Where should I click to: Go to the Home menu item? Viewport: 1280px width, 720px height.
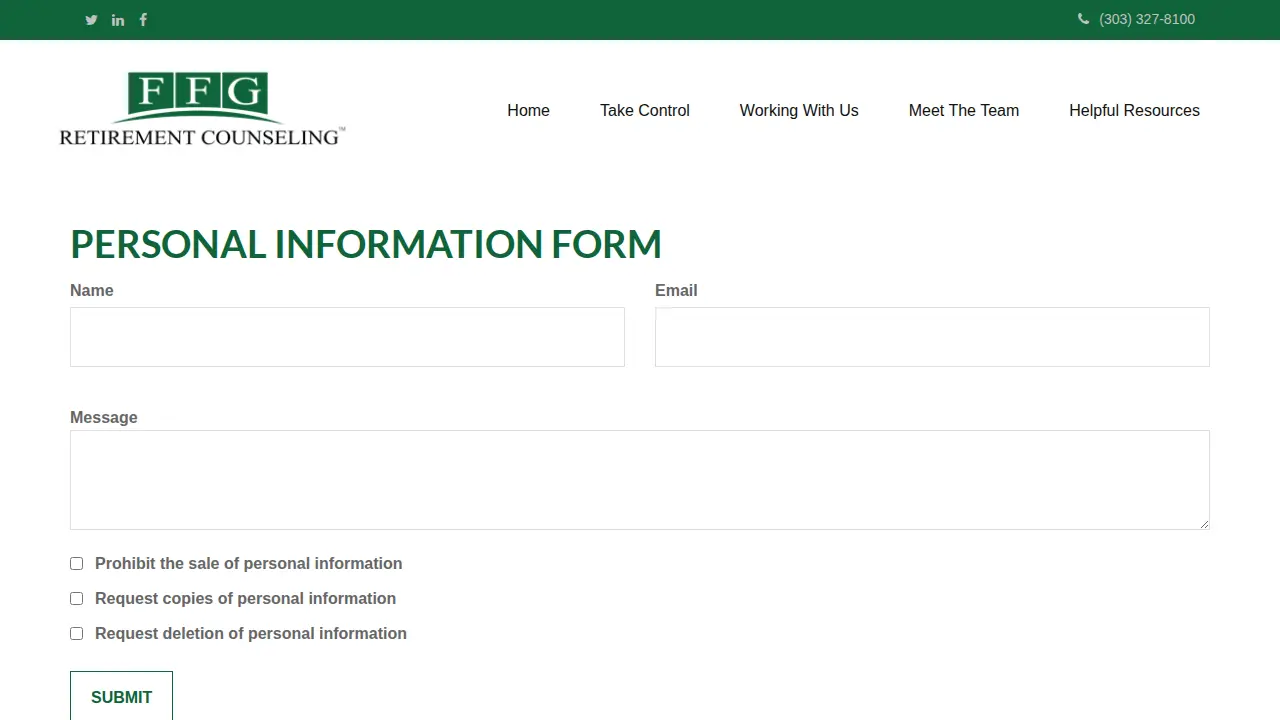528,110
